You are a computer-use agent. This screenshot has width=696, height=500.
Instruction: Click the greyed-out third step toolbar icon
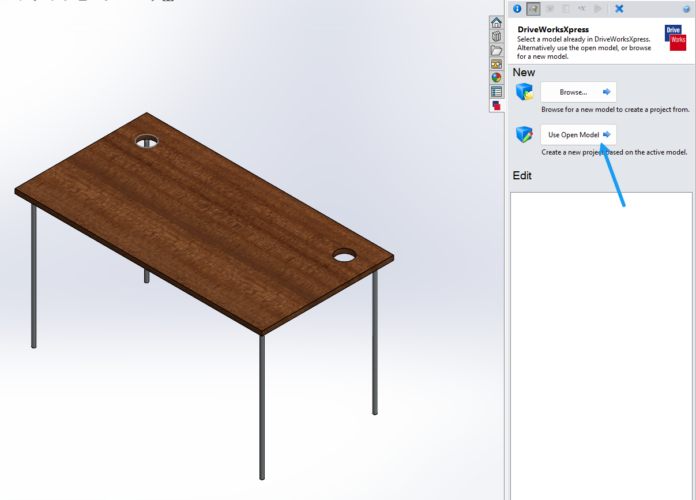pos(550,8)
